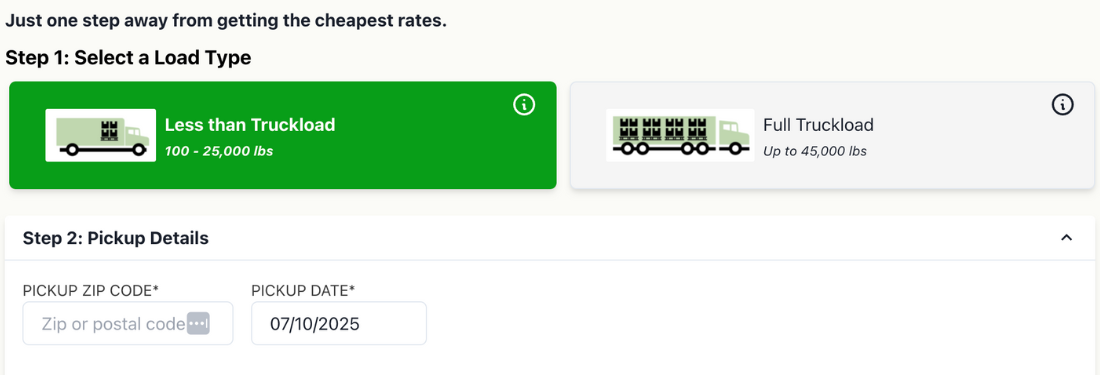Click the "Full Truckload" title text
1100x375 pixels.
tap(818, 125)
